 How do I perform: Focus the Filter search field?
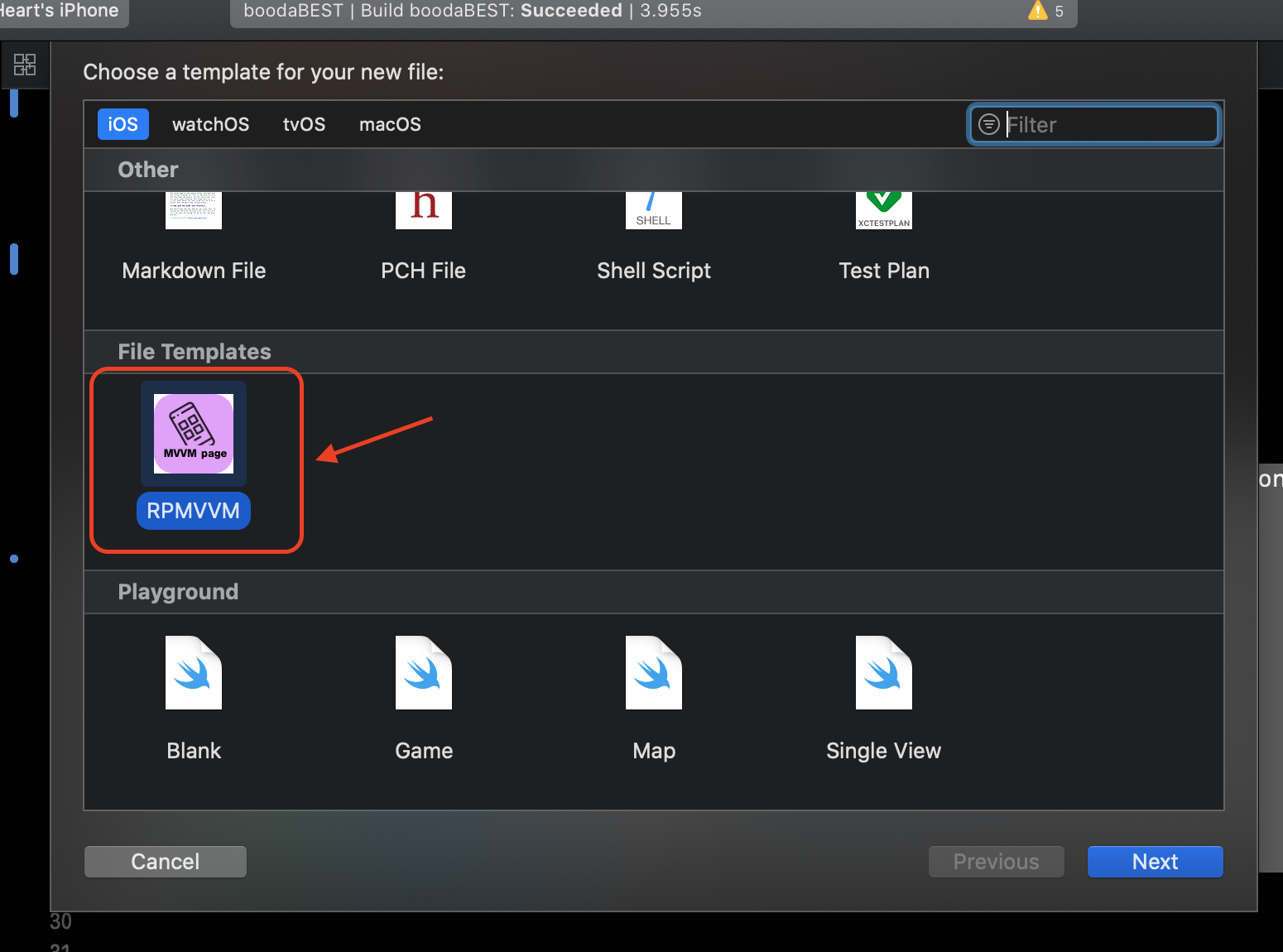coord(1094,124)
